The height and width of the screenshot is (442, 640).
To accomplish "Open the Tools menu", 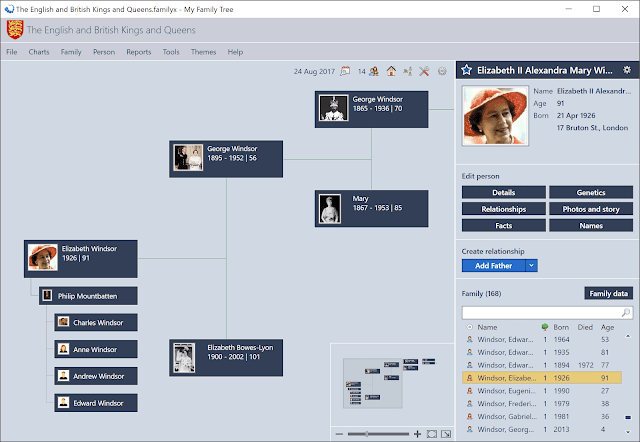I will point(171,52).
